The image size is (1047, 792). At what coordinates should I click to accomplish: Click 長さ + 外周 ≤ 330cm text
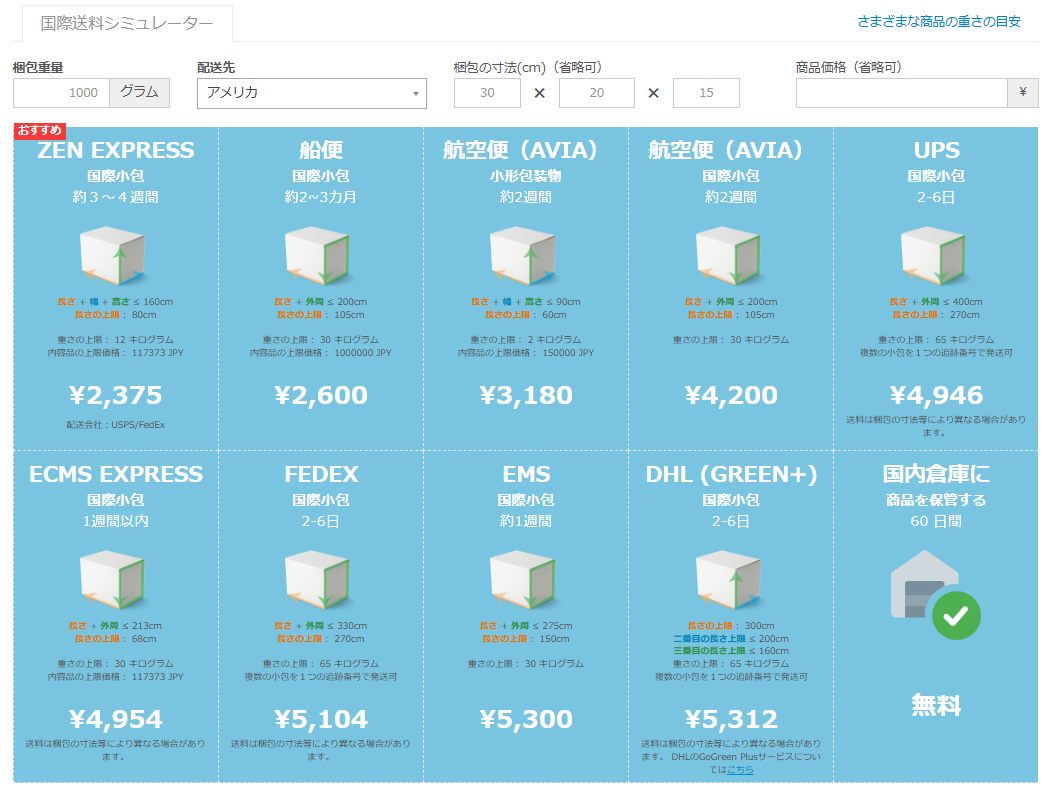(x=321, y=626)
